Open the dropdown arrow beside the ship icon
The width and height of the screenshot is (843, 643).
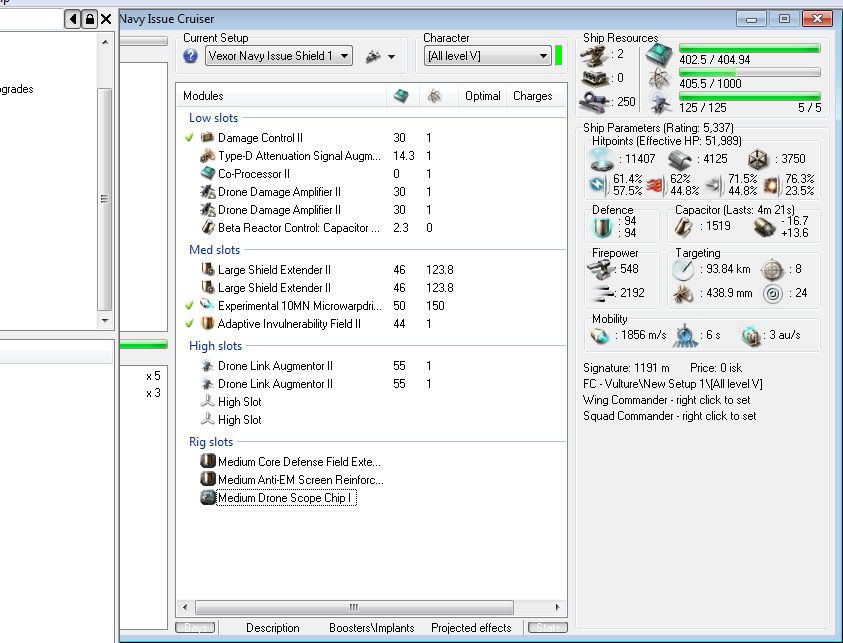pyautogui.click(x=391, y=56)
